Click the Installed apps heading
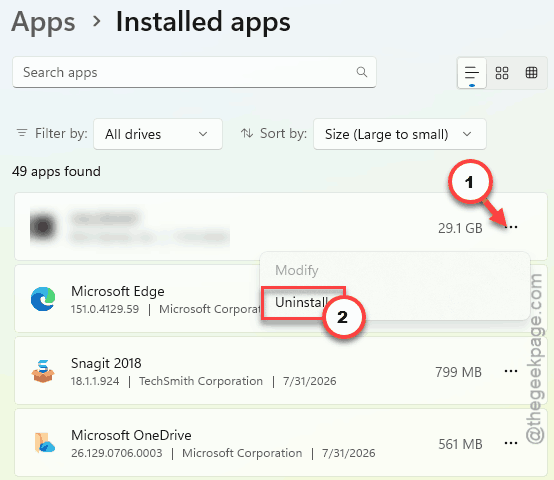554x480 pixels. click(203, 22)
